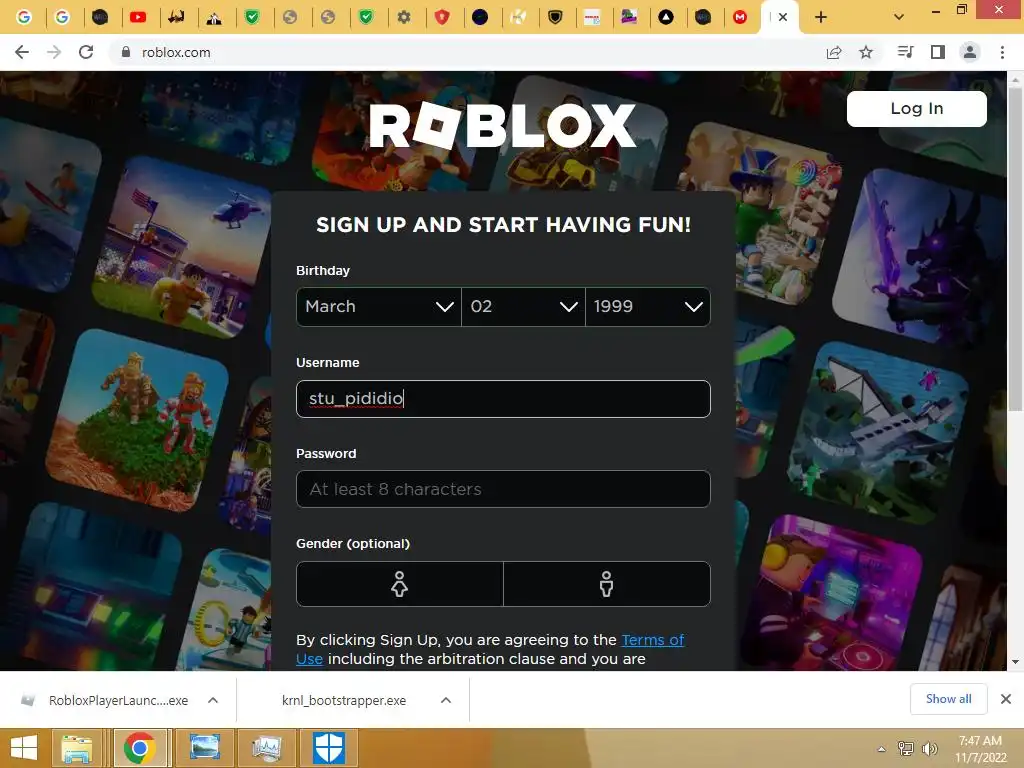This screenshot has width=1024, height=768.
Task: Open a new browser tab
Action: [821, 18]
